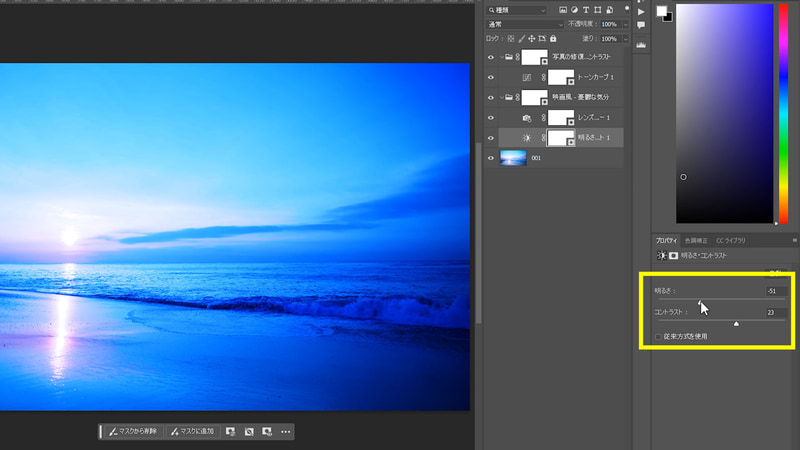Click the pixel layer filter icon
This screenshot has height=450, width=800.
coord(563,10)
